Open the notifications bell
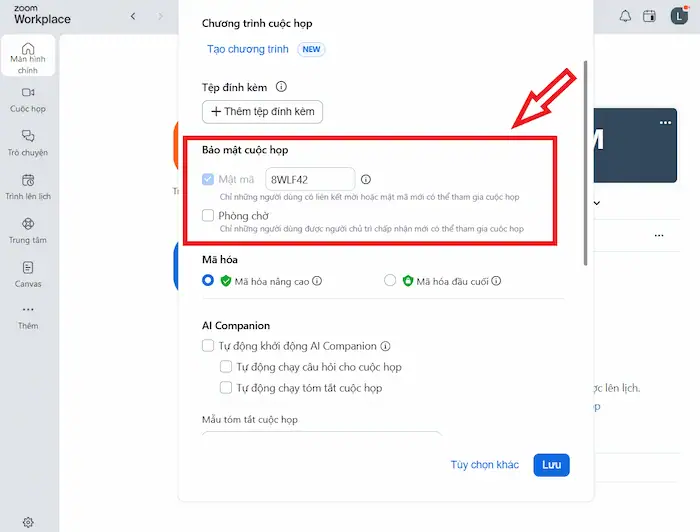This screenshot has width=700, height=532. coord(625,17)
